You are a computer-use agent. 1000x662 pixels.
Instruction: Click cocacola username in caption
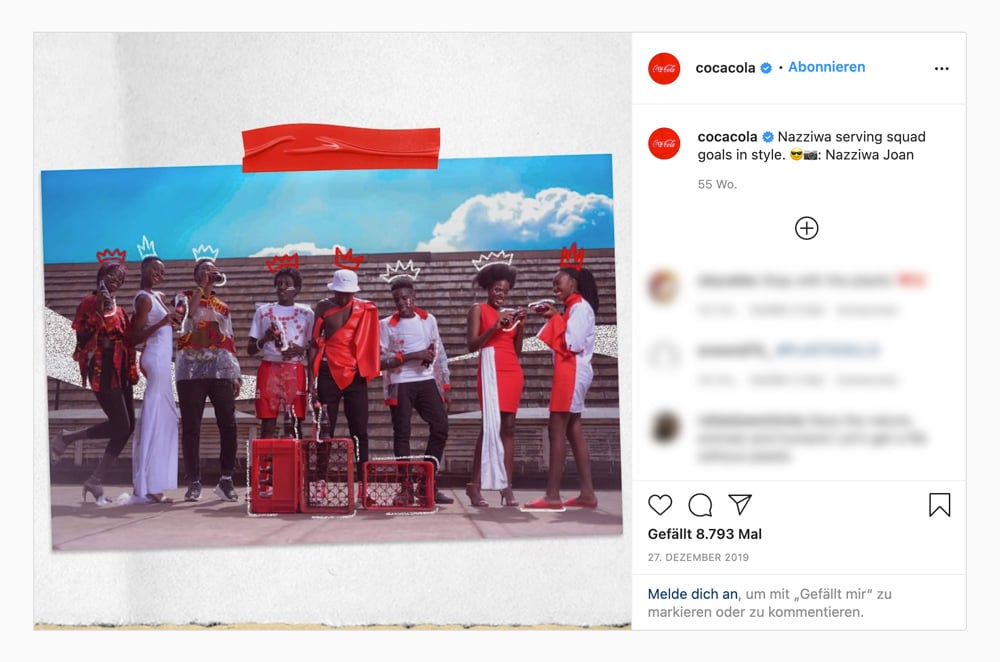pyautogui.click(x=727, y=136)
